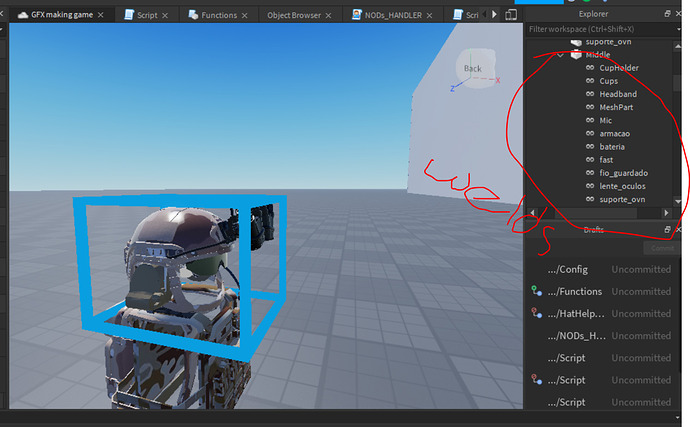
Task: Select the Mic weld
Action: point(606,121)
